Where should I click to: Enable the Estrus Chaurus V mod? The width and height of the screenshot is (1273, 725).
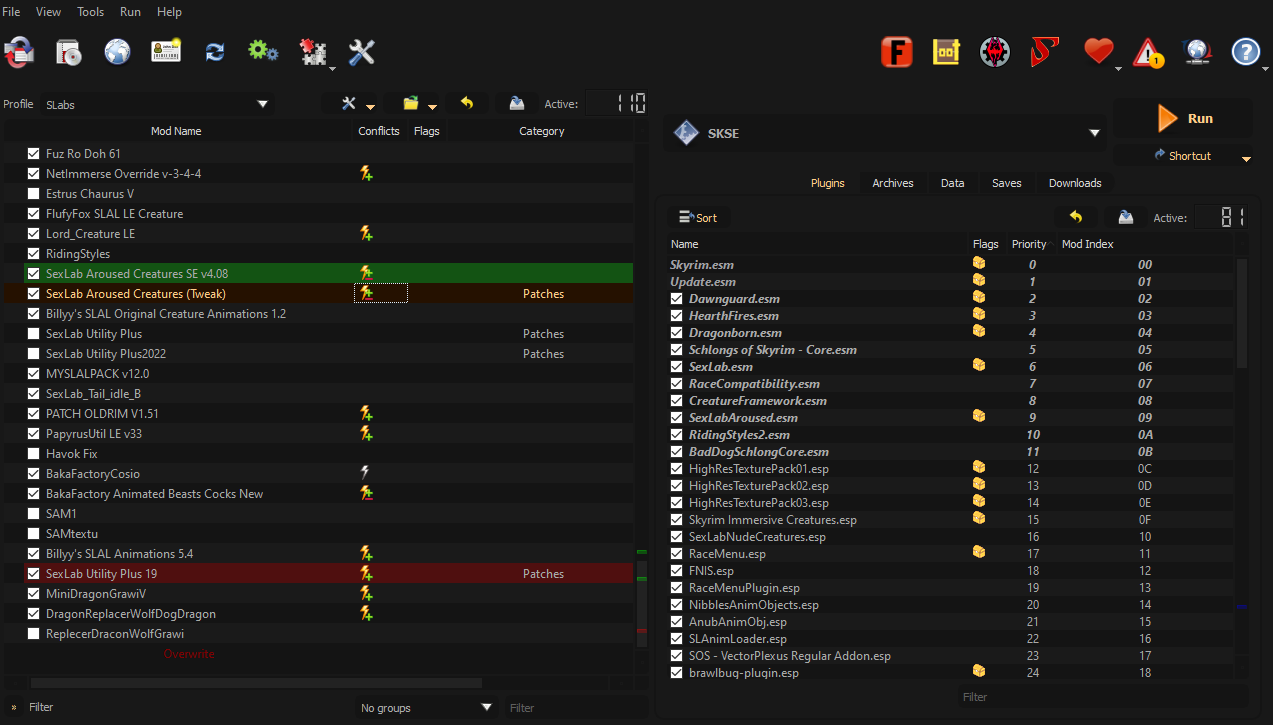click(34, 194)
